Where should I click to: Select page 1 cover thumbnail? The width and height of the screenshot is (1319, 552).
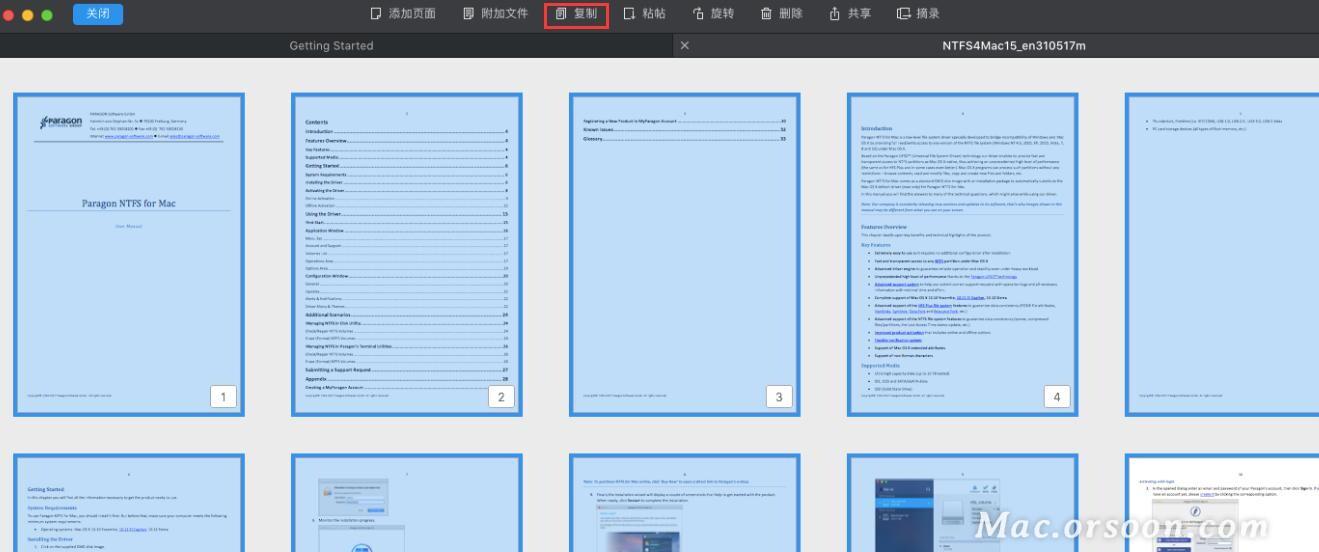[128, 255]
